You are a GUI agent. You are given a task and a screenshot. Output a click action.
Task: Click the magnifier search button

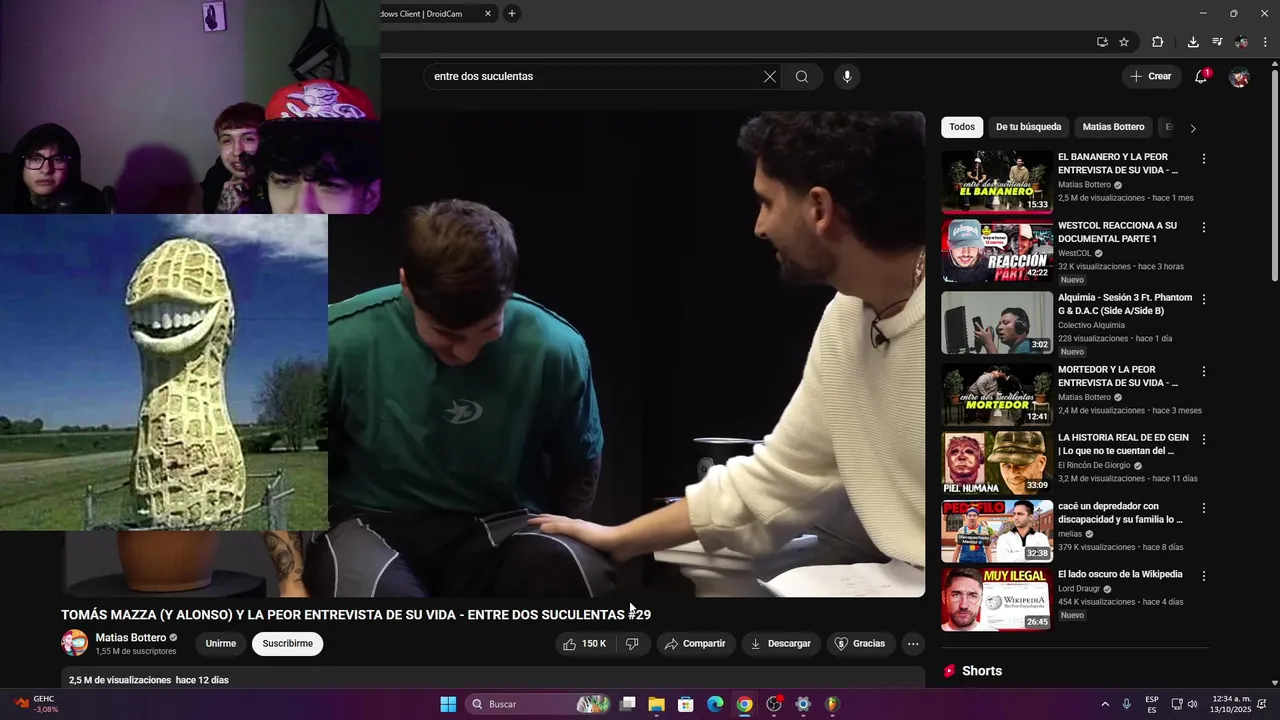pos(802,77)
